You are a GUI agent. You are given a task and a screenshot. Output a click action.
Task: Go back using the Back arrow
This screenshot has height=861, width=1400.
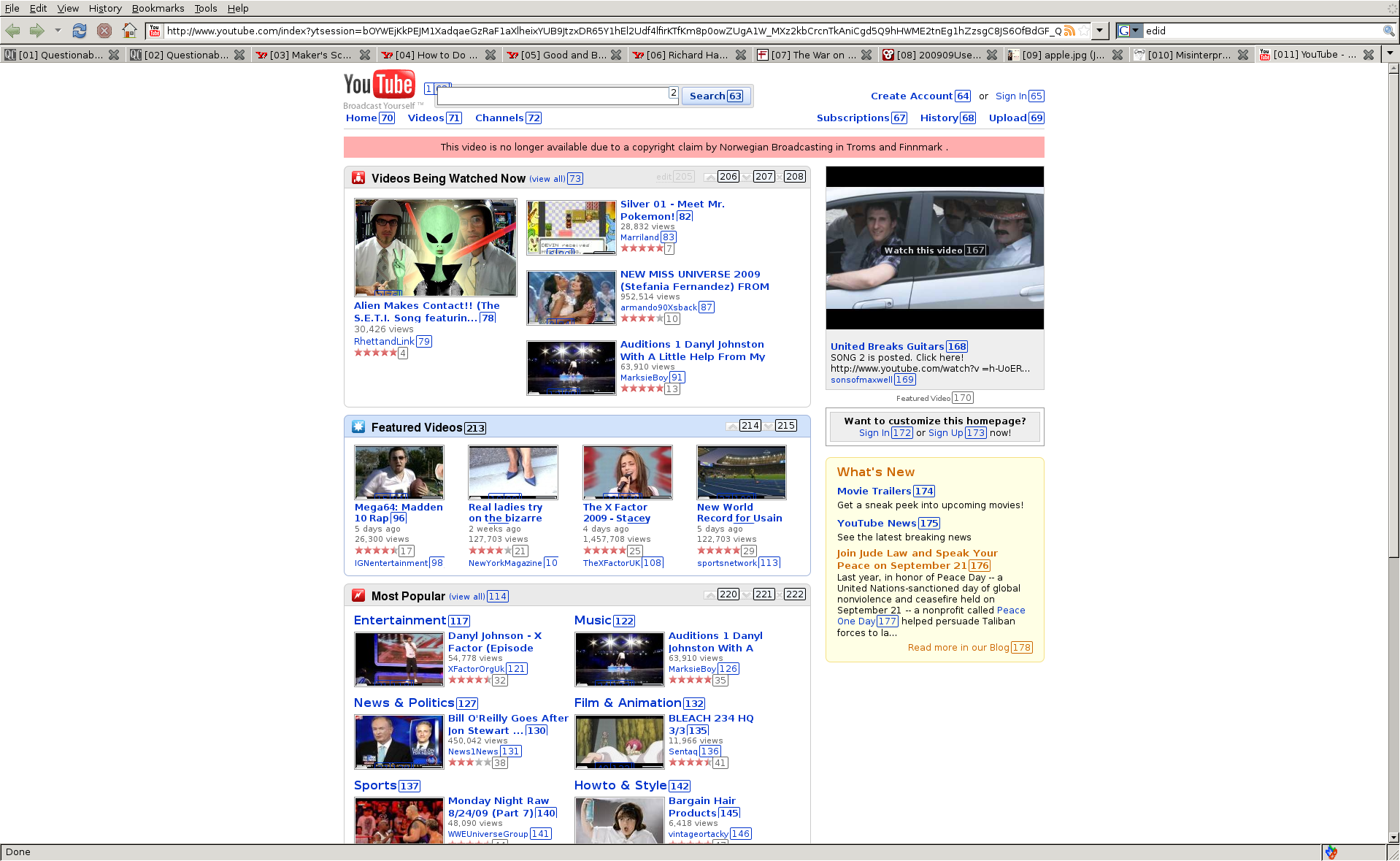click(12, 31)
